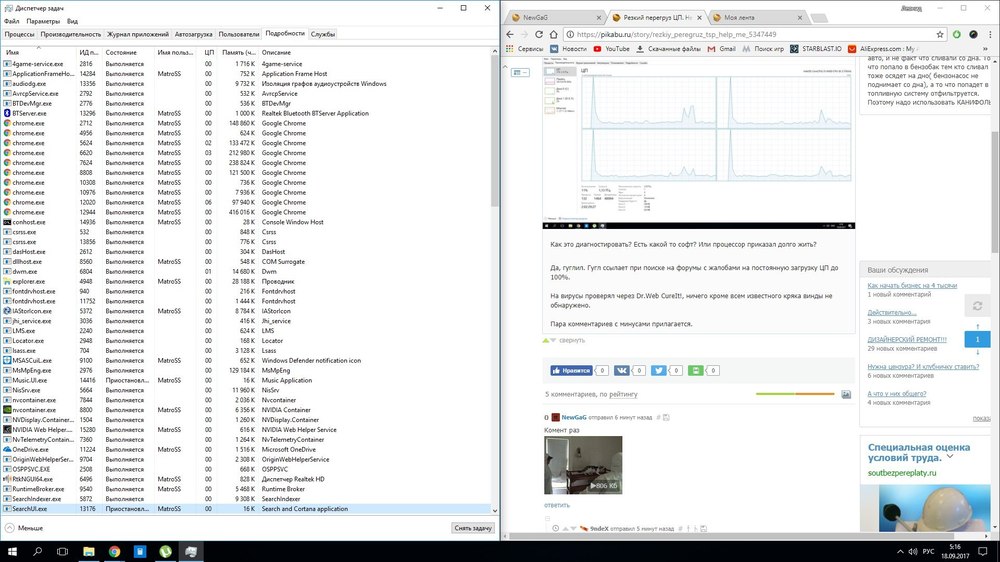Share post via VK icon button
The image size is (1000, 562).
point(622,370)
